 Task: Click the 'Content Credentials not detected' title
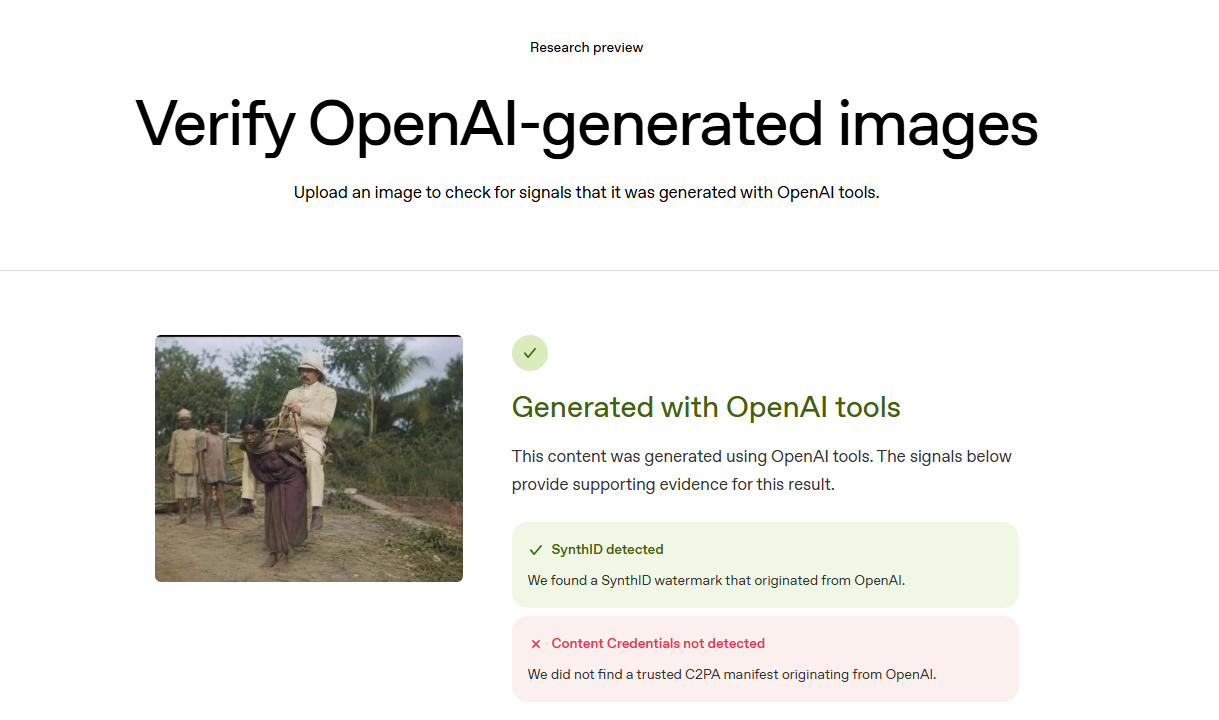point(658,644)
